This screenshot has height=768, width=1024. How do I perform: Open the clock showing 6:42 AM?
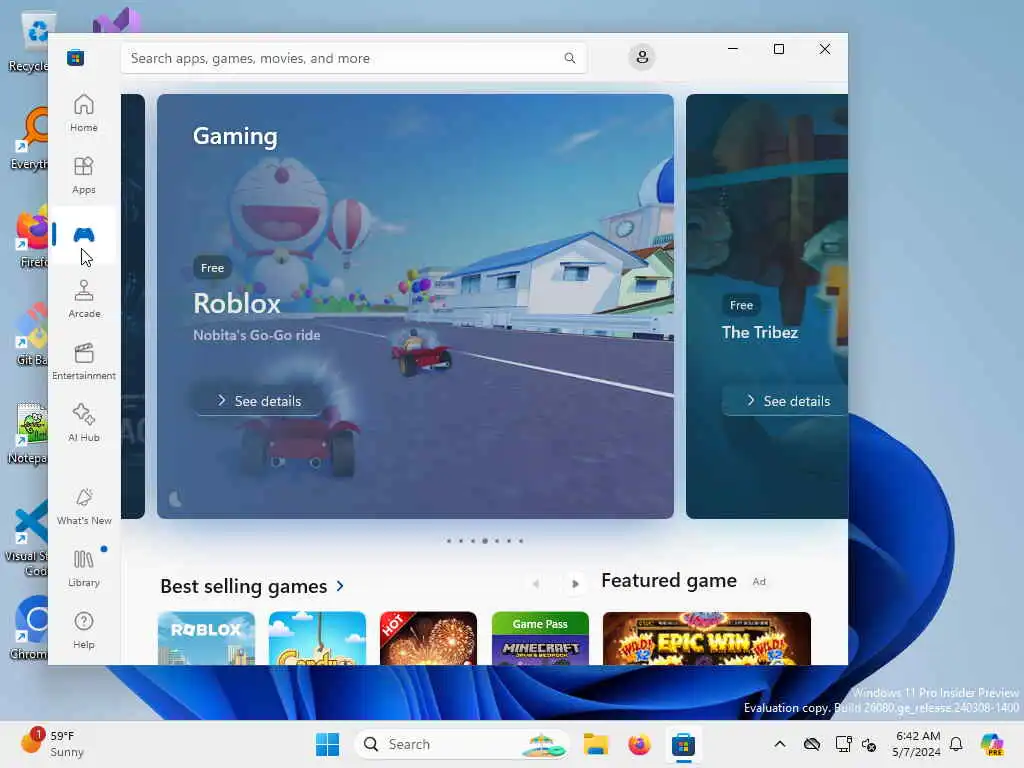pyautogui.click(x=916, y=744)
